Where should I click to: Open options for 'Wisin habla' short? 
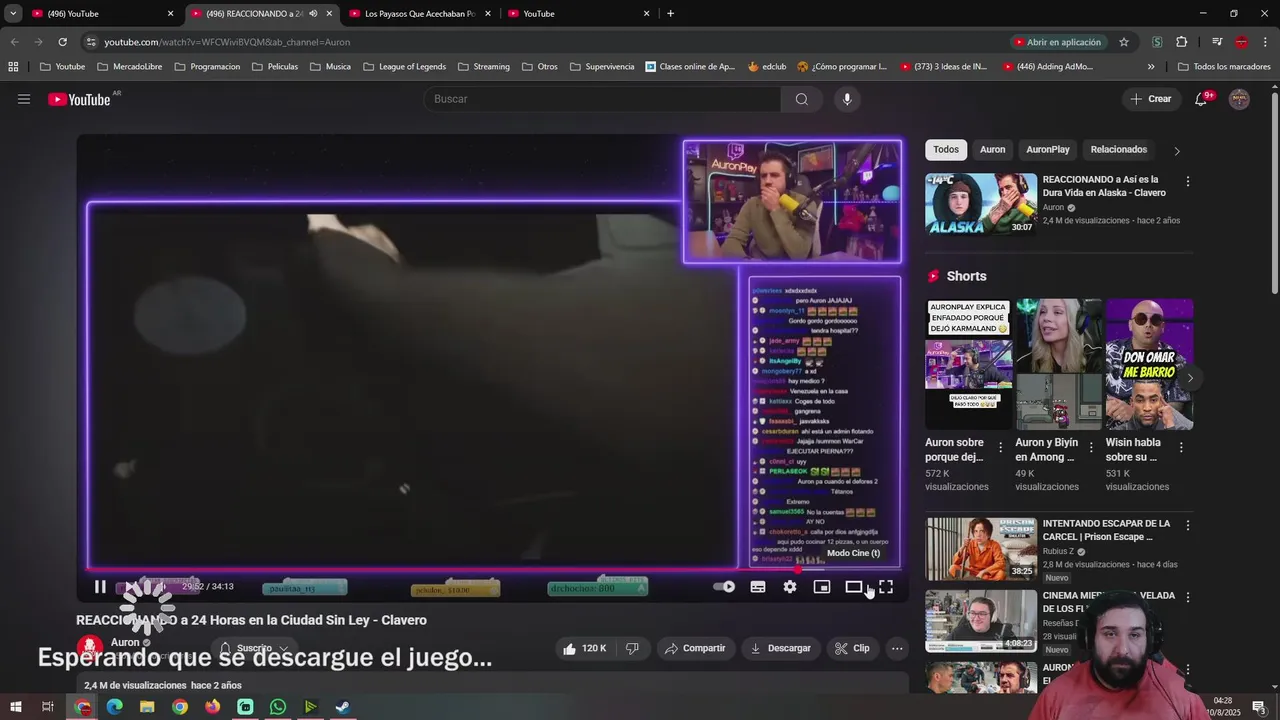point(1181,448)
